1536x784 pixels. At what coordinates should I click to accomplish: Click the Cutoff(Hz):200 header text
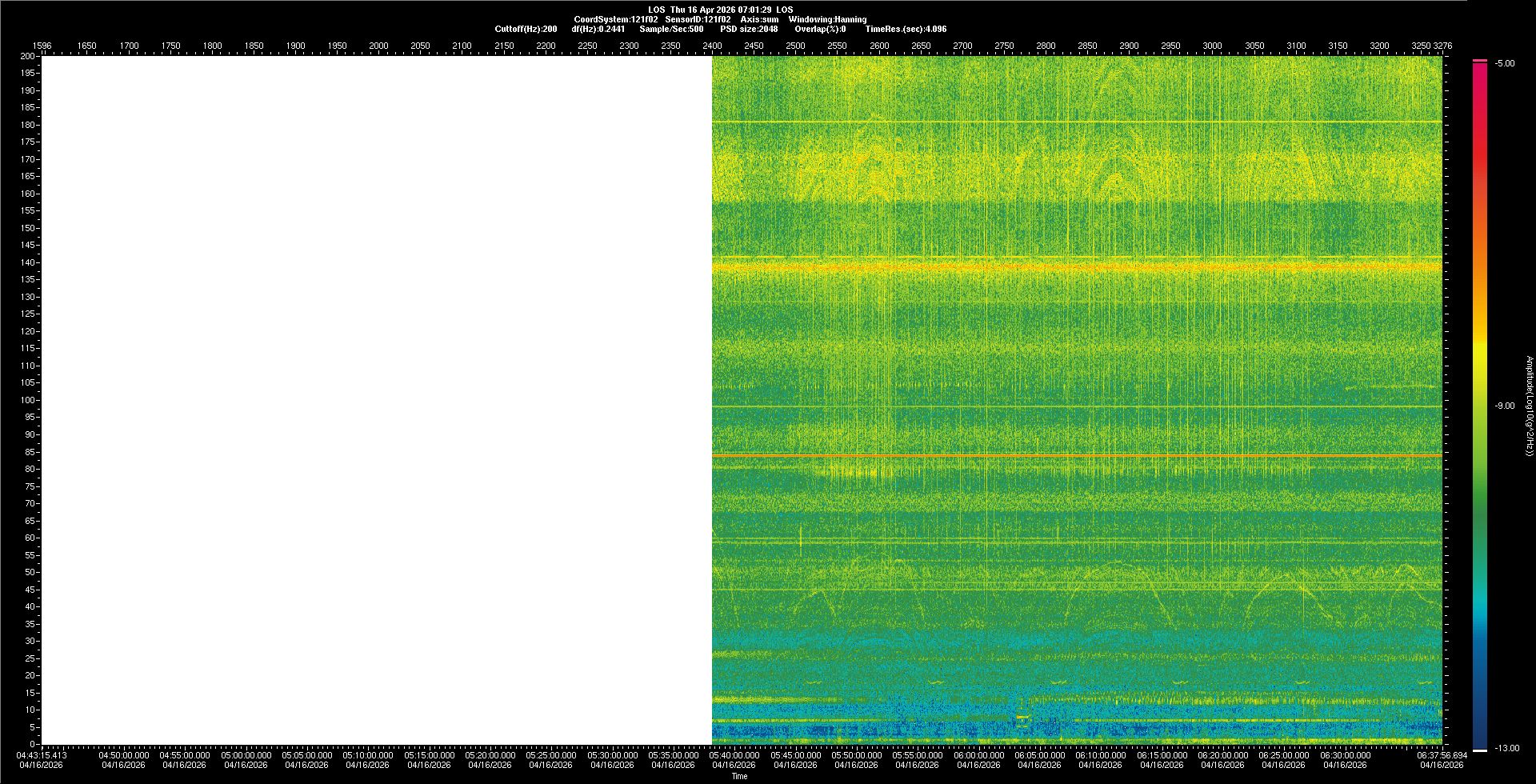coord(526,29)
